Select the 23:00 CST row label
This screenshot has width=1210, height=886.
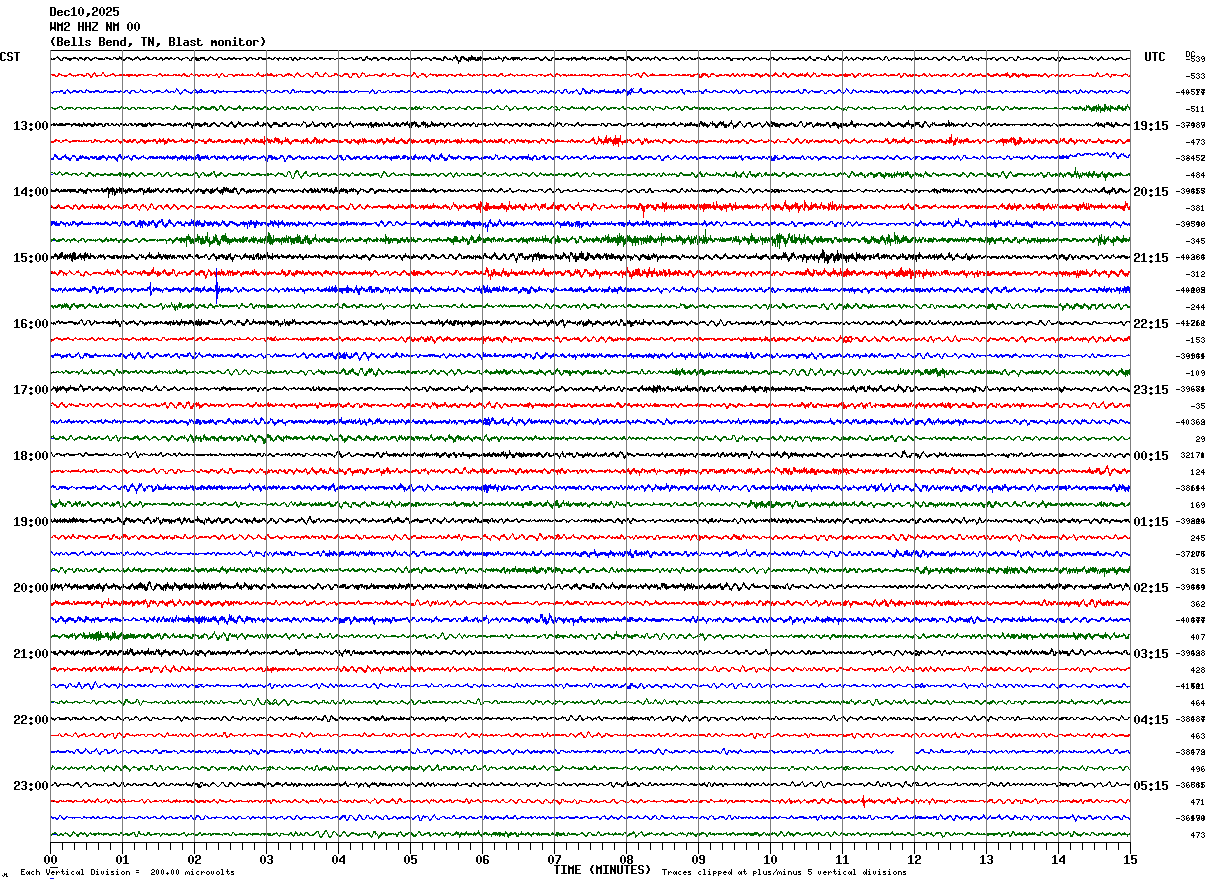coord(31,786)
